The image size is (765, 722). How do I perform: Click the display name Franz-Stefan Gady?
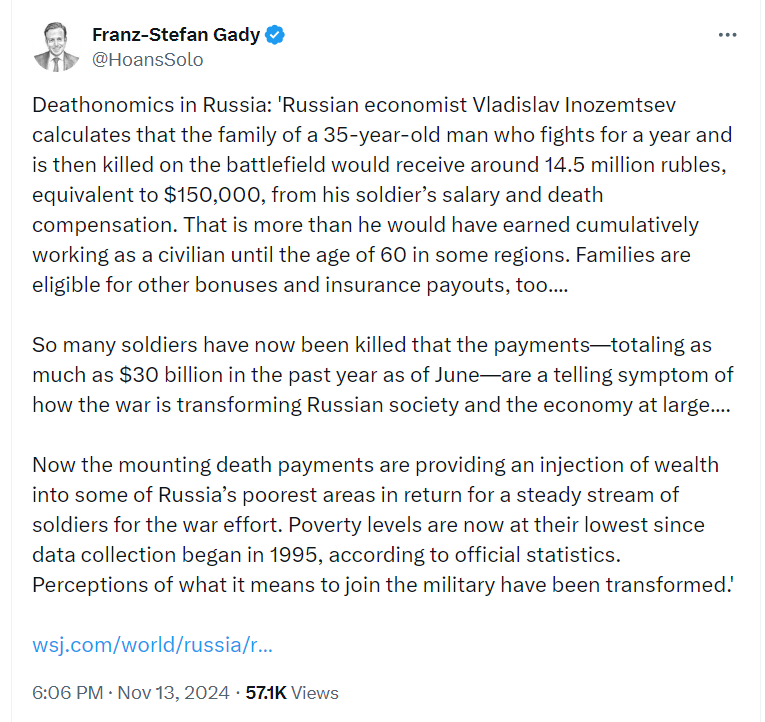pos(176,35)
